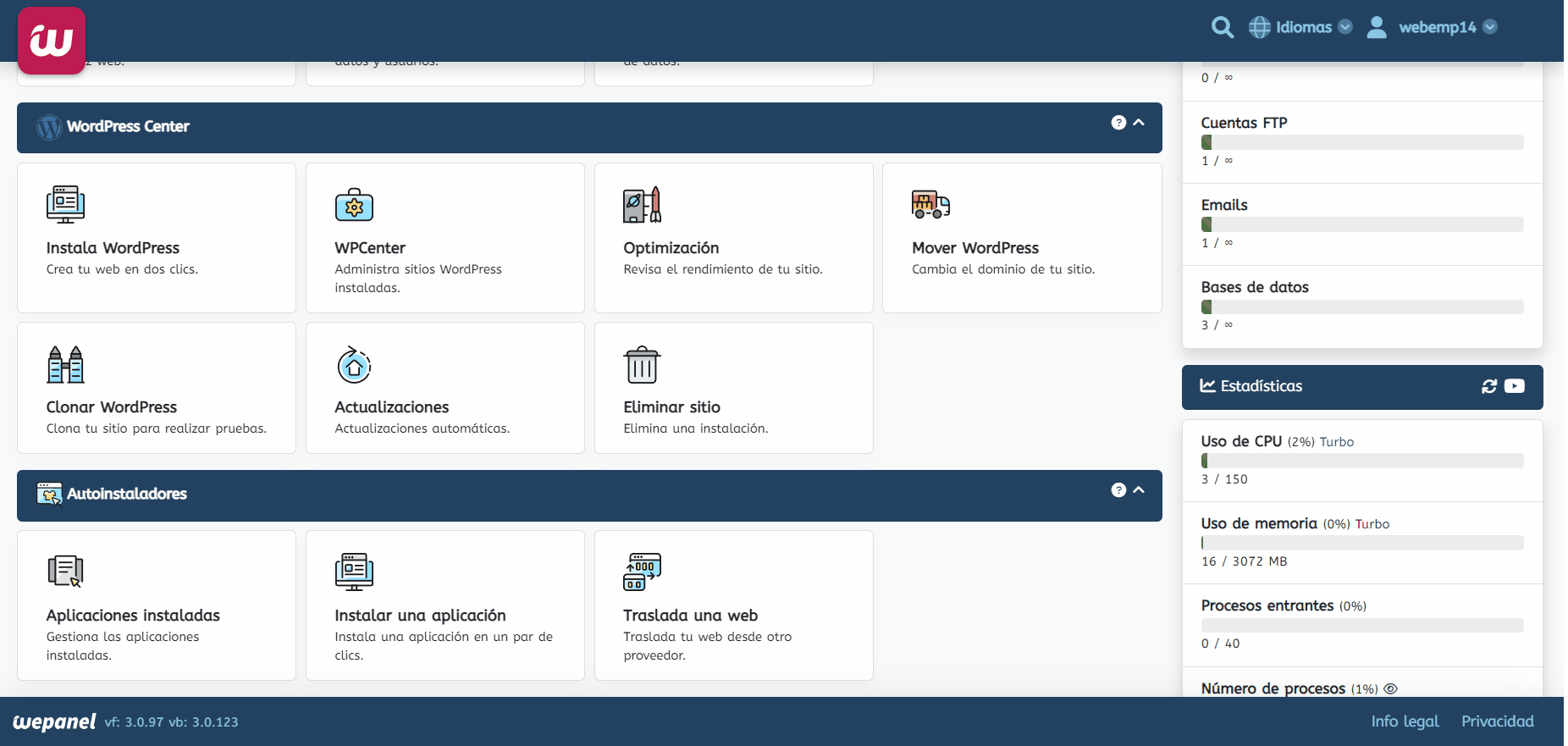Click the Eliminar sitio trash icon
The image size is (1568, 746).
click(x=642, y=364)
